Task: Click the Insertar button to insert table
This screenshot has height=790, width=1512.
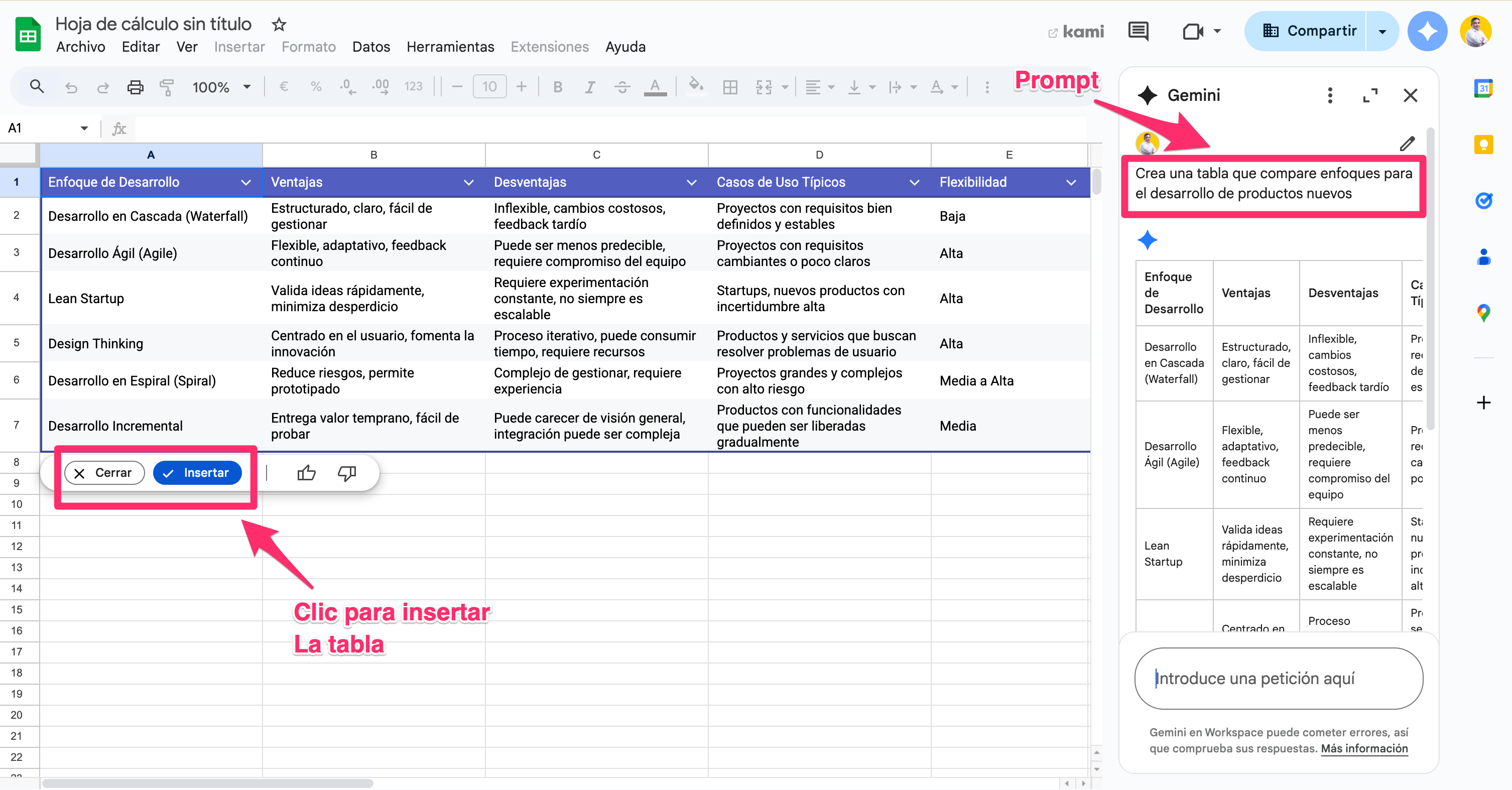Action: 197,473
